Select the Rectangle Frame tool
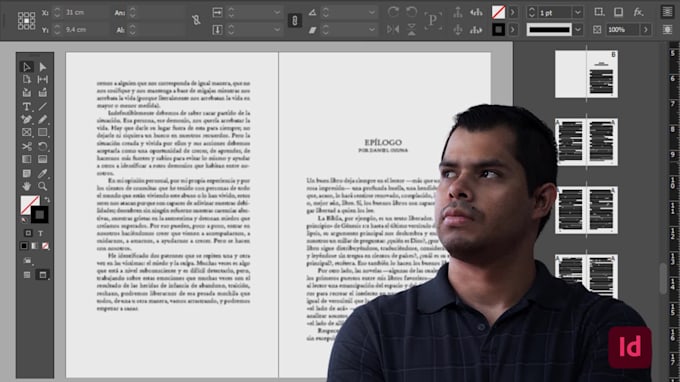Image resolution: width=680 pixels, height=382 pixels. click(x=26, y=132)
